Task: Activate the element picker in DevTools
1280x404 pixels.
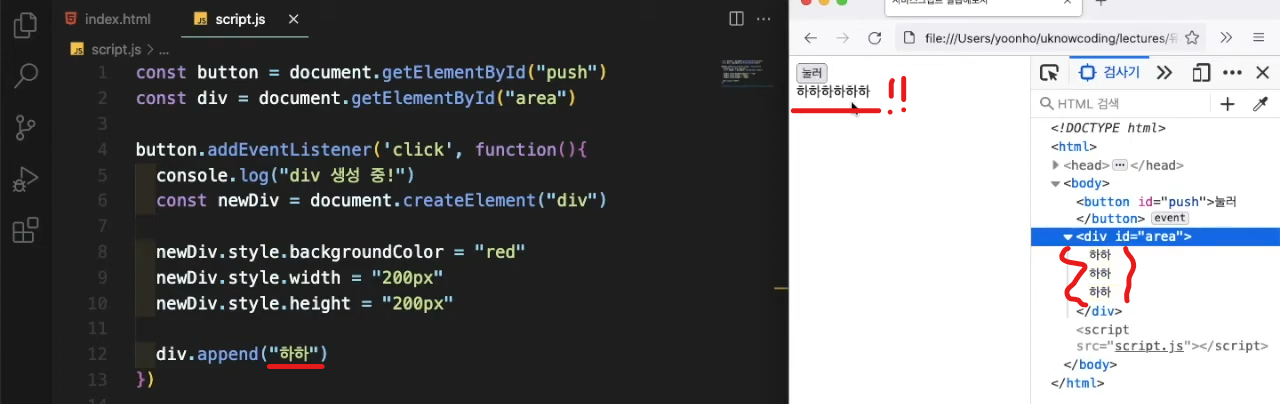Action: [1049, 73]
